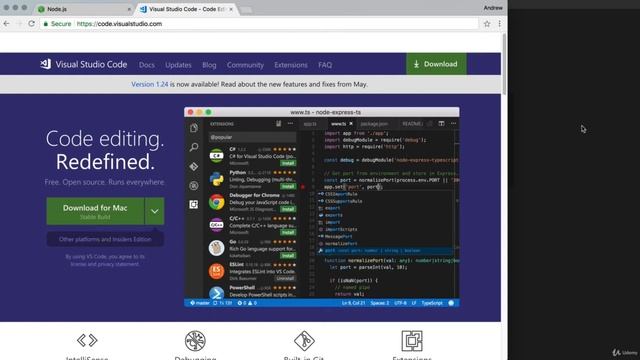The width and height of the screenshot is (640, 360).
Task: Click Download for Mac button
Action: coord(95,211)
